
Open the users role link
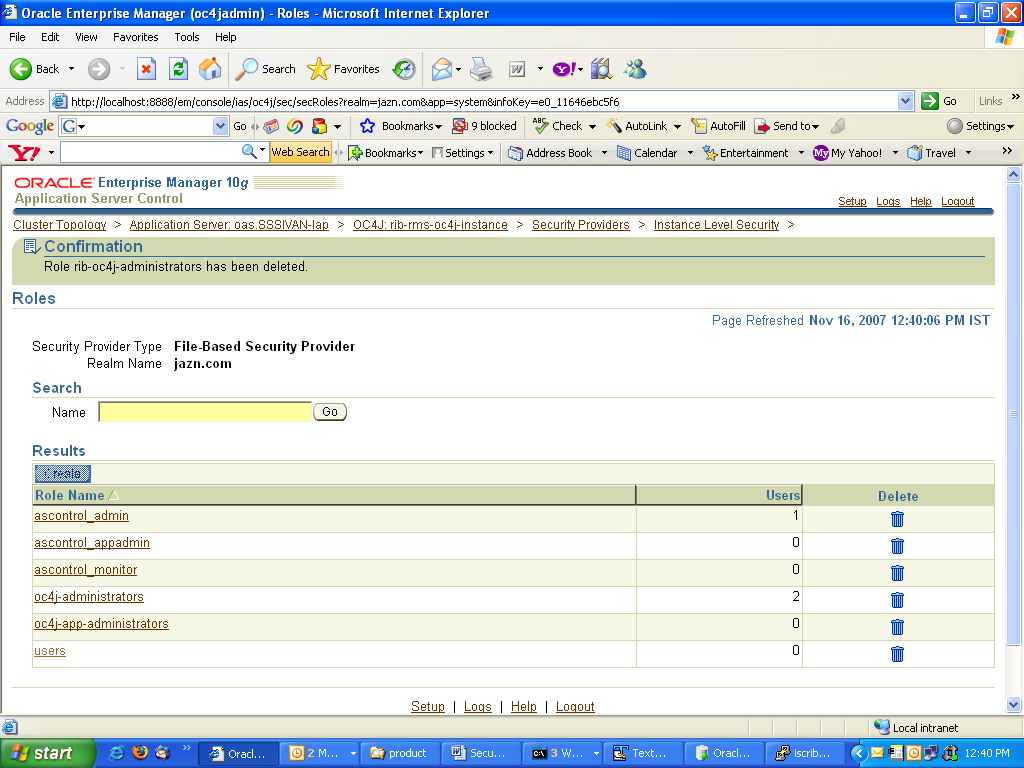point(50,651)
